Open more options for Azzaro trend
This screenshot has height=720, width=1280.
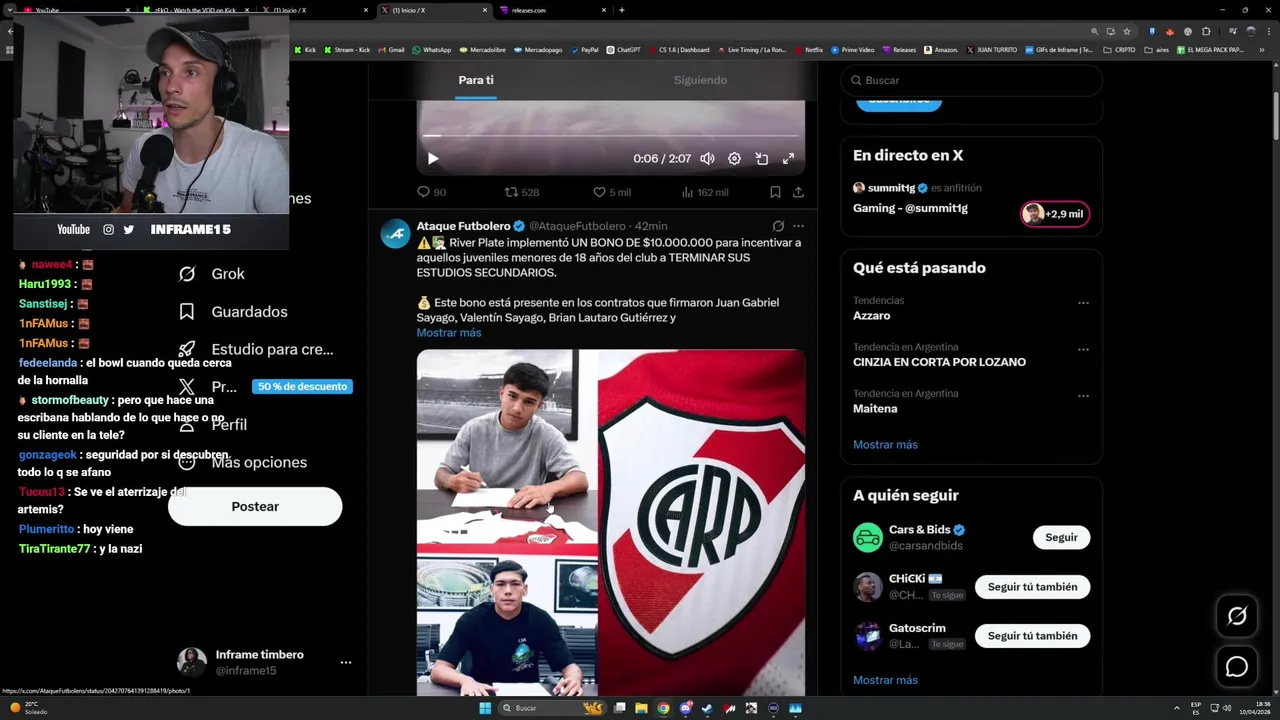(x=1083, y=302)
